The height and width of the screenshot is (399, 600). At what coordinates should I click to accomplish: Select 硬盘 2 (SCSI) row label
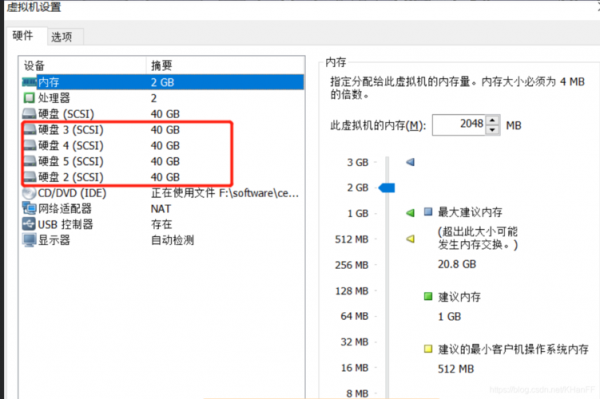71,177
